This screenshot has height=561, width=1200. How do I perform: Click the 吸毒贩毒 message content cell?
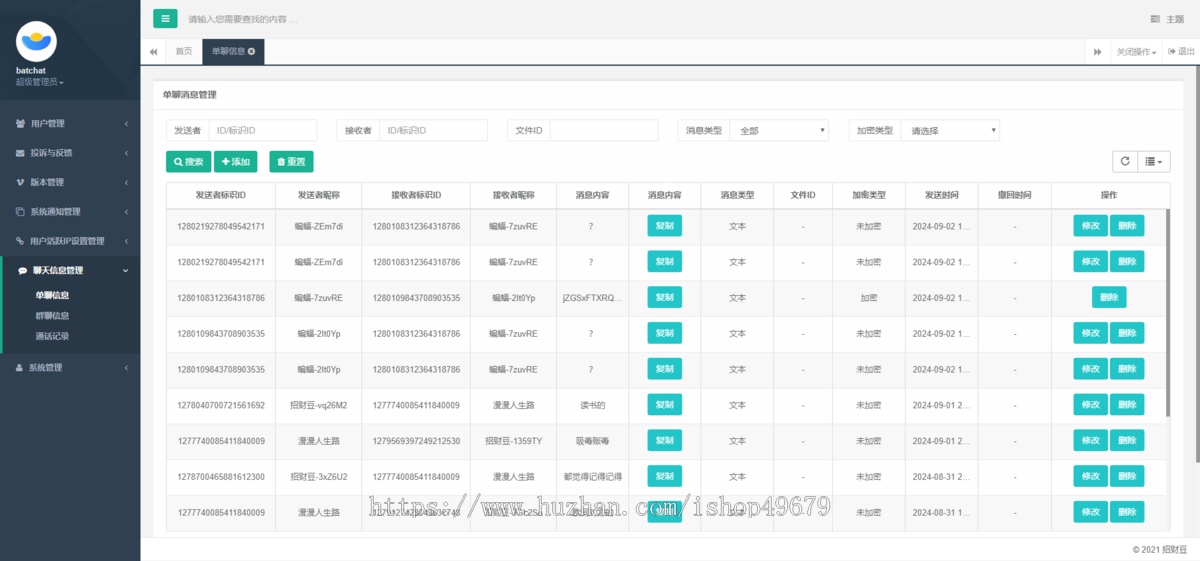pyautogui.click(x=592, y=441)
